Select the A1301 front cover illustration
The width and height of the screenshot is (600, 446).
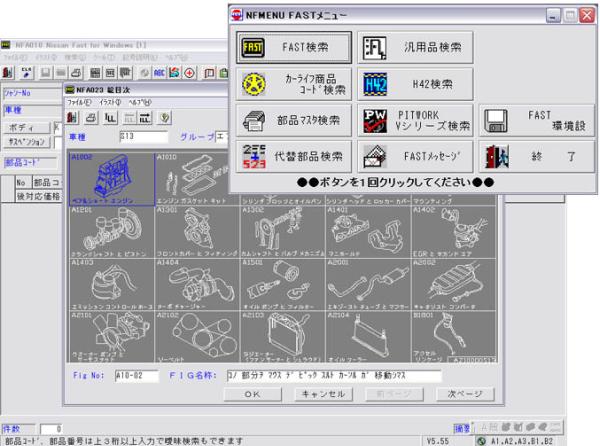pos(197,232)
